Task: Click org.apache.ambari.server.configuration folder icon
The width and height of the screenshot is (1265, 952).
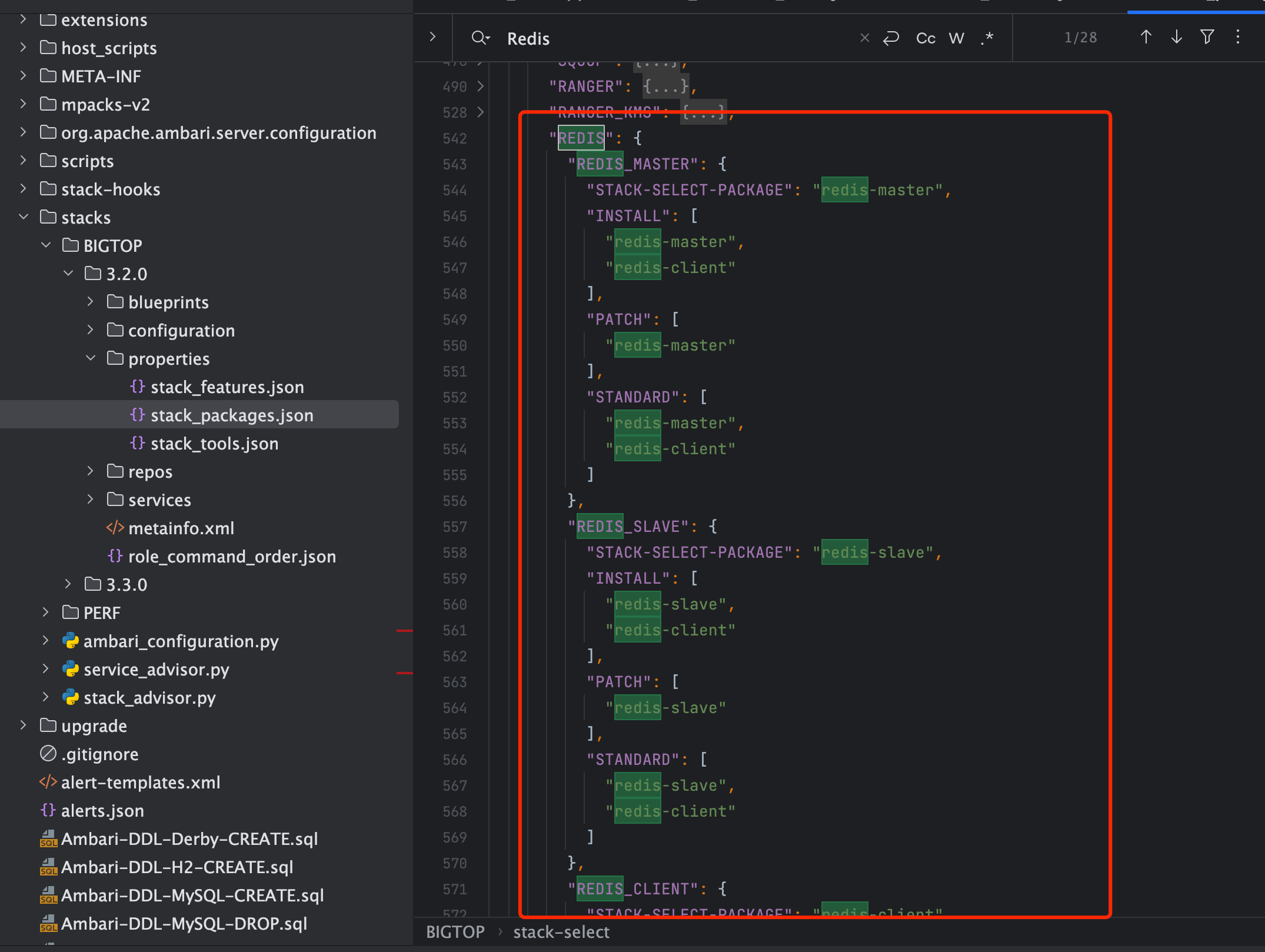Action: 48,132
